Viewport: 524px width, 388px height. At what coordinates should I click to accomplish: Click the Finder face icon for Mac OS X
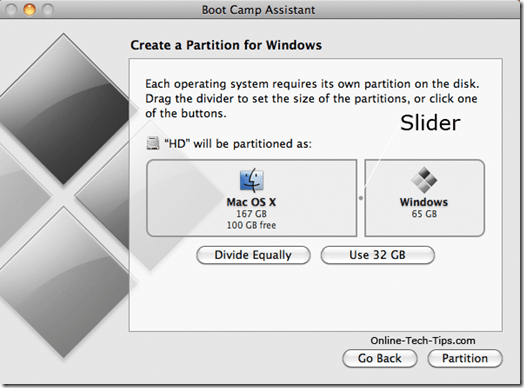coord(252,180)
